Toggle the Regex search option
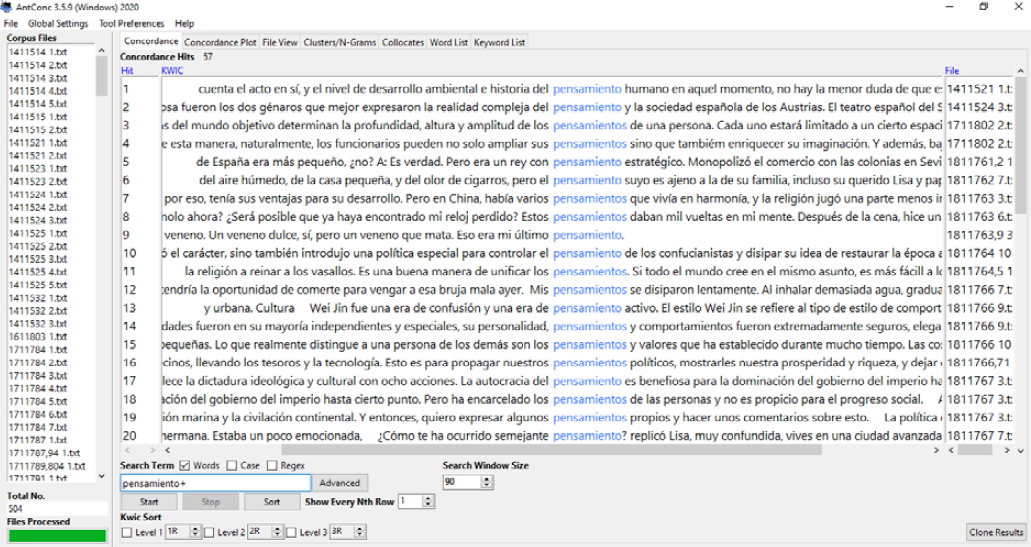 (272, 466)
